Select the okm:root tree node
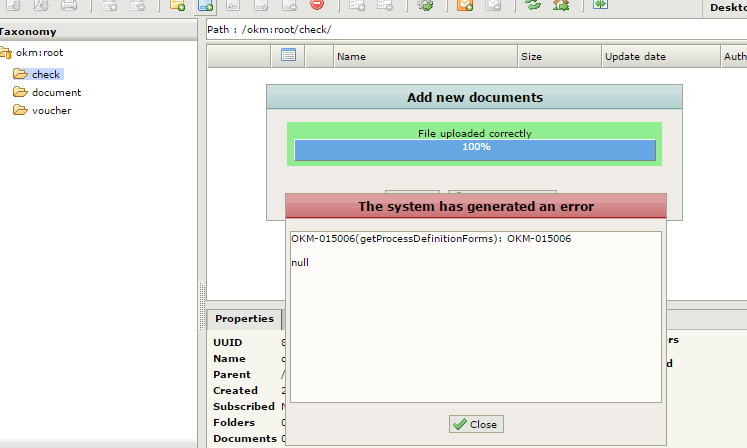 41,52
